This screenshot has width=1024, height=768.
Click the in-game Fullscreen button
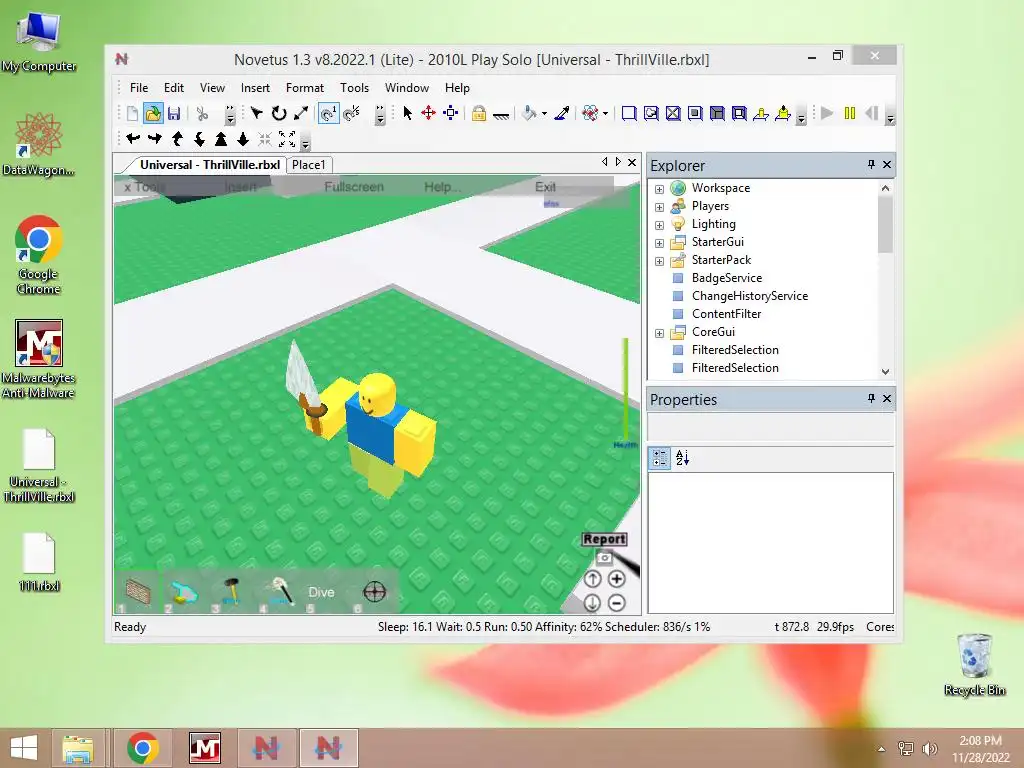click(x=354, y=187)
